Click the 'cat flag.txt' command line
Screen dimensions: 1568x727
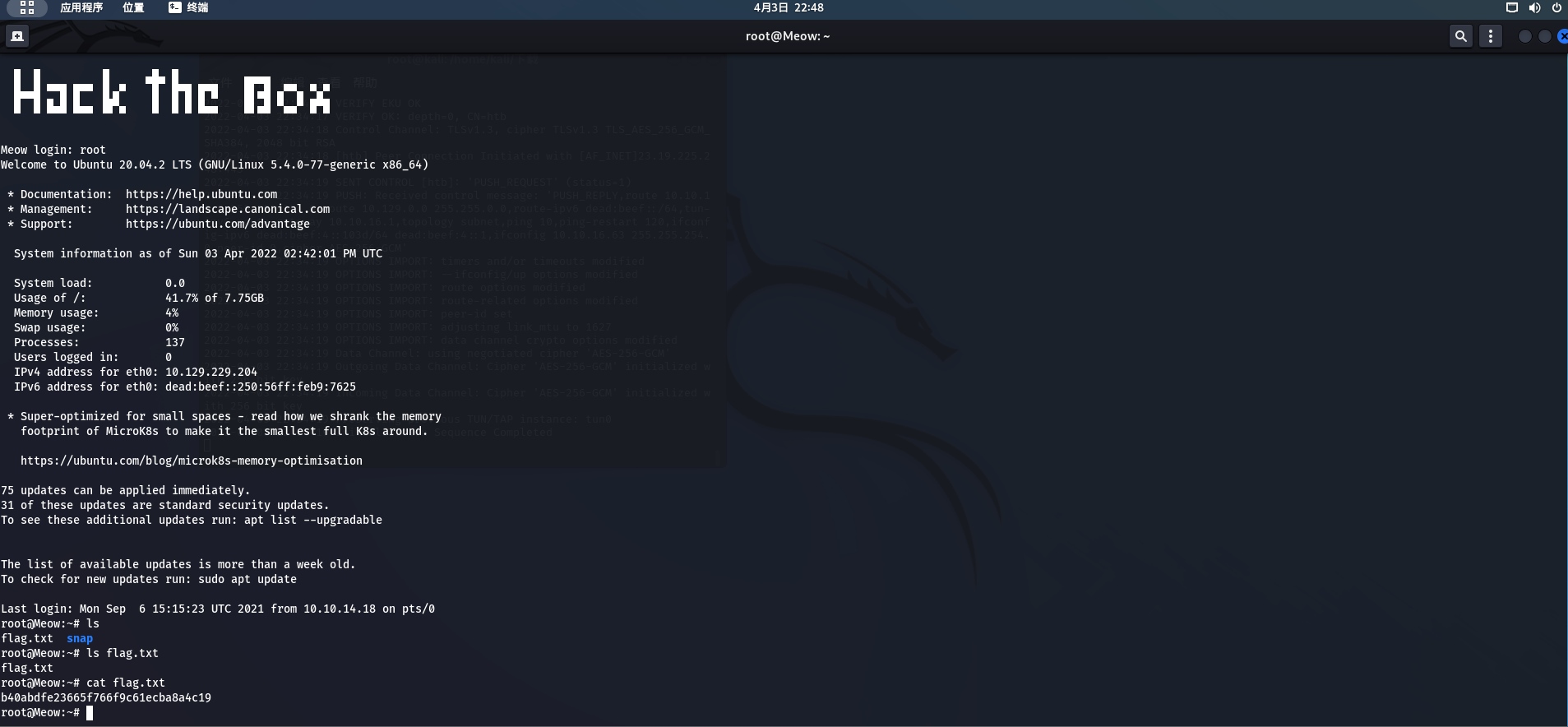tap(83, 683)
